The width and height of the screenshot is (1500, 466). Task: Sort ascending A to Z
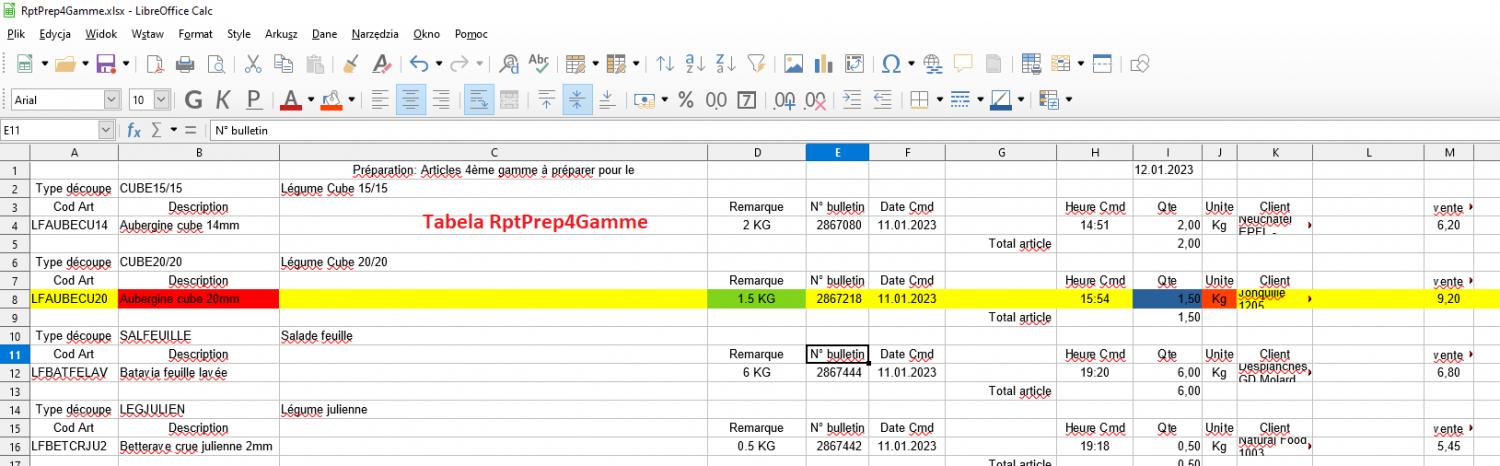point(695,64)
